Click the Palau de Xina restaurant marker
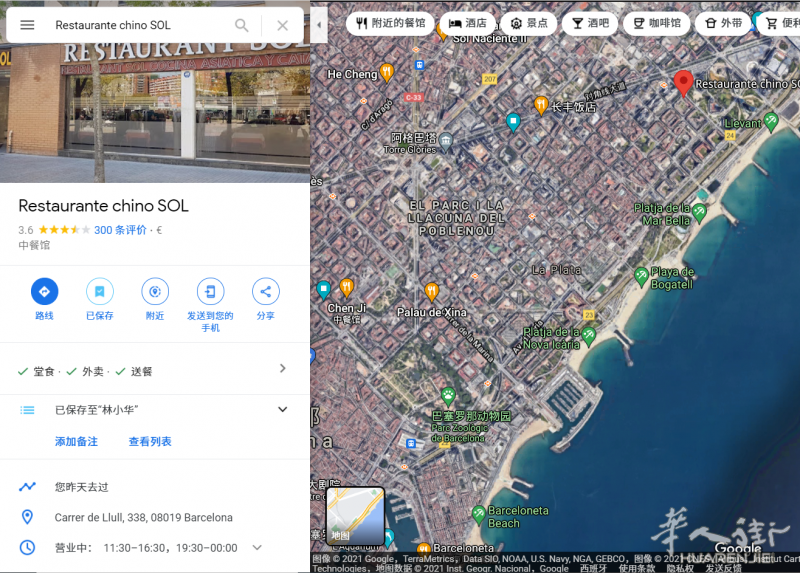 [432, 292]
